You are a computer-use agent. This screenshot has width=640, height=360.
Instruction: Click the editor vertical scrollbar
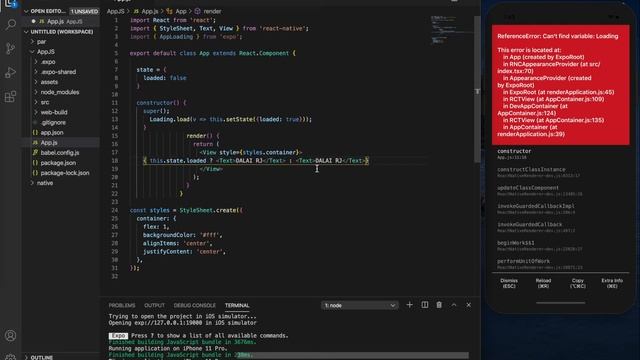click(477, 89)
